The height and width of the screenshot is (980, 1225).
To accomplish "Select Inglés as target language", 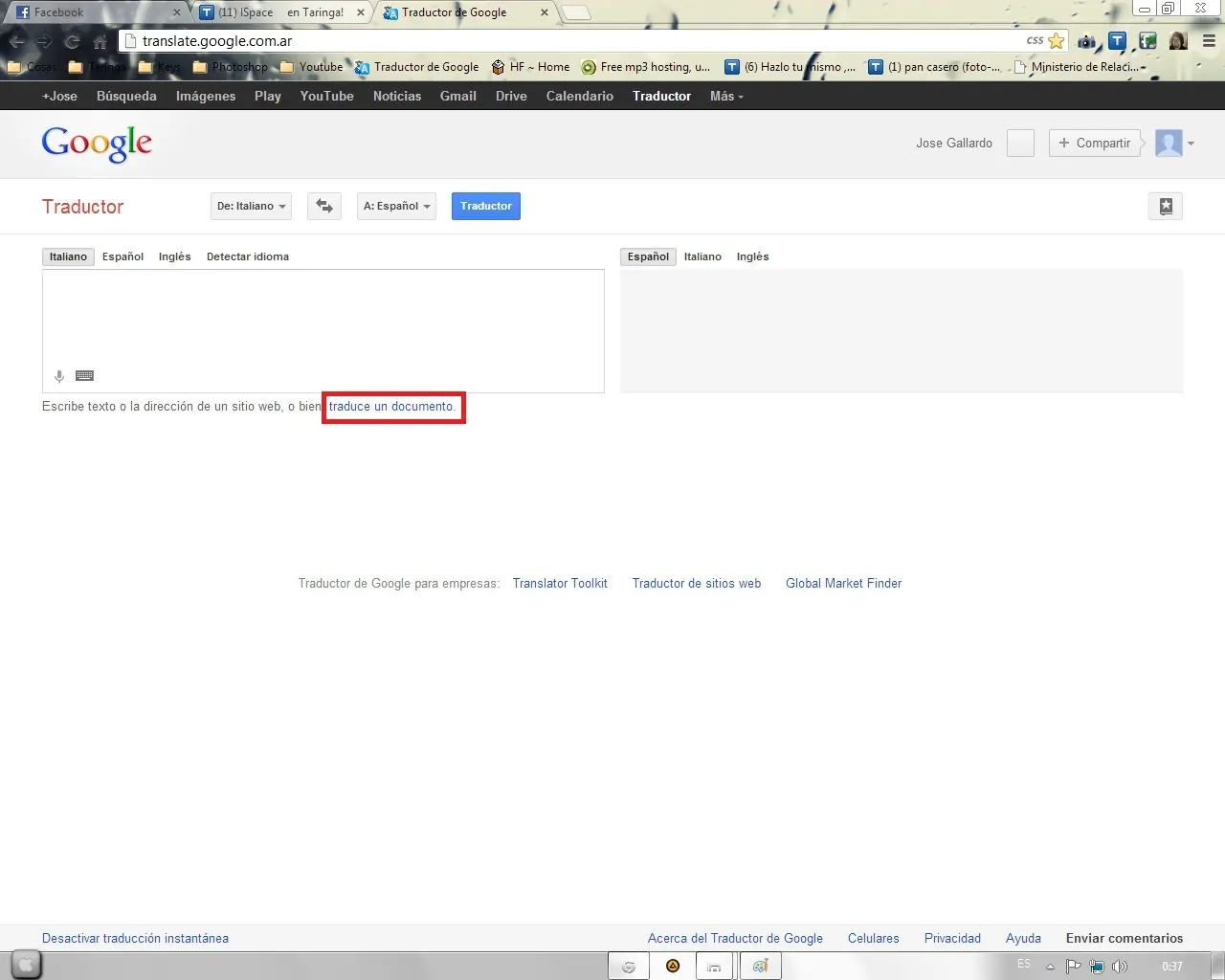I will (x=752, y=256).
